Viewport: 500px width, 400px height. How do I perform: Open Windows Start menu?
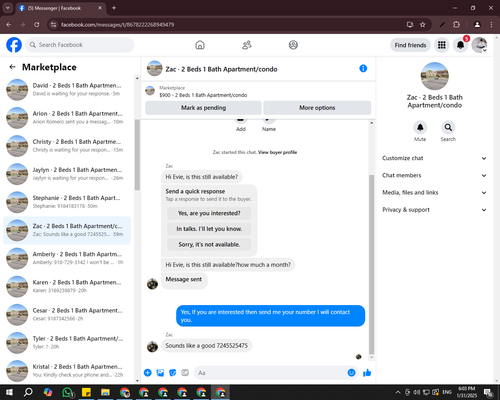(9, 392)
